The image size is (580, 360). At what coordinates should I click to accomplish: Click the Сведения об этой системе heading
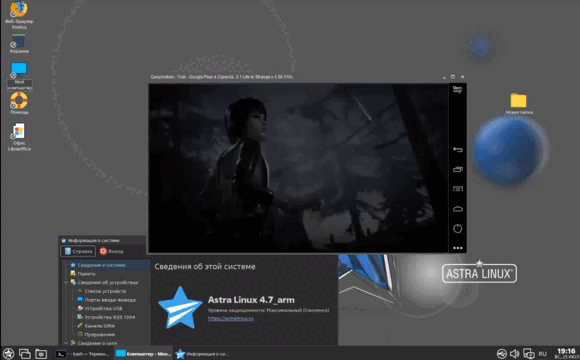[x=205, y=266]
